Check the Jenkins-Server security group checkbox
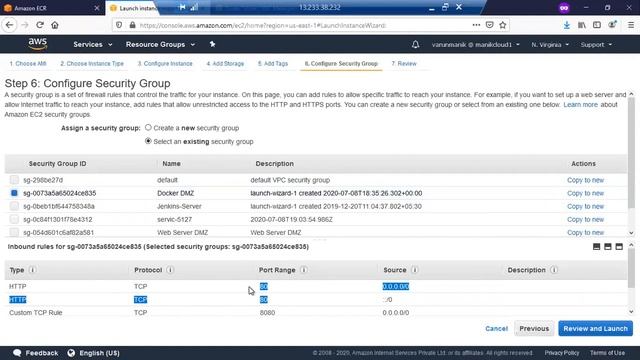The image size is (640, 360). coord(14,206)
